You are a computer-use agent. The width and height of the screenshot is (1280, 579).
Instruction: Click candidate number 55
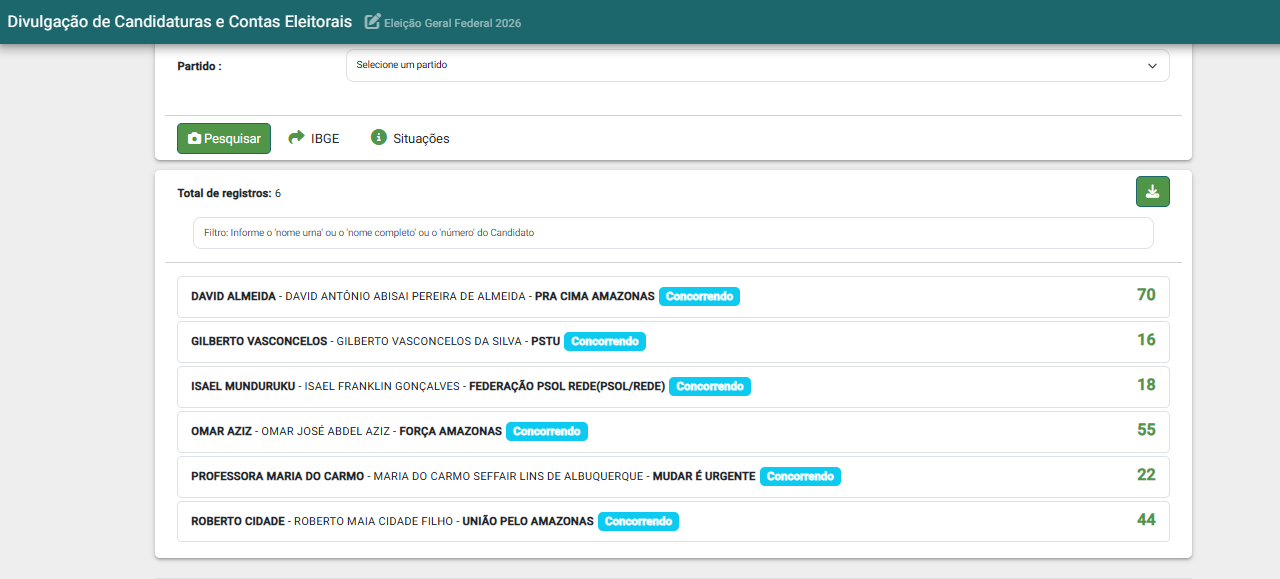pyautogui.click(x=1146, y=430)
